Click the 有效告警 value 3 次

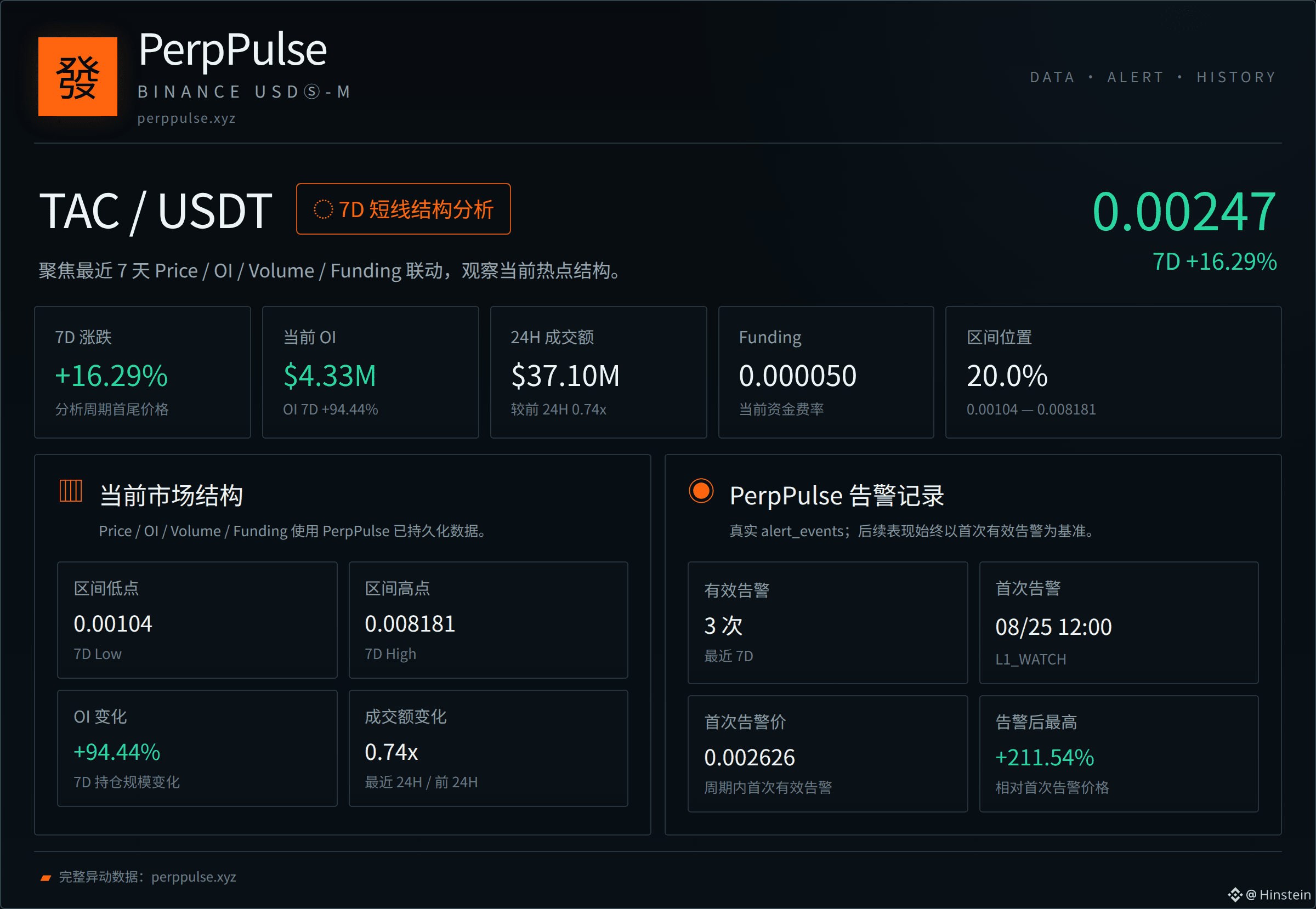point(723,626)
